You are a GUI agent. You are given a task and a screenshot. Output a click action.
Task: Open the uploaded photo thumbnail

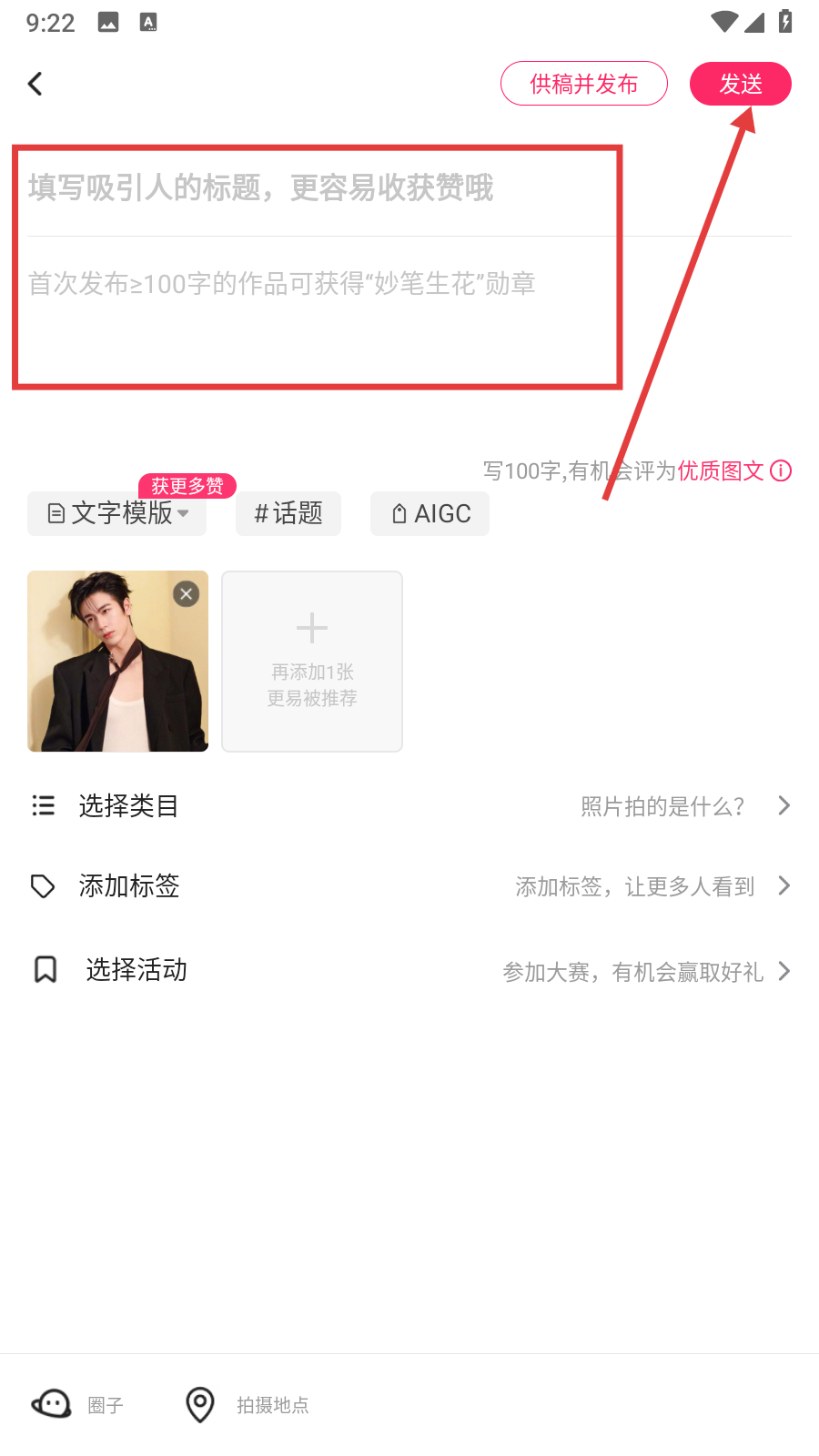tap(109, 673)
